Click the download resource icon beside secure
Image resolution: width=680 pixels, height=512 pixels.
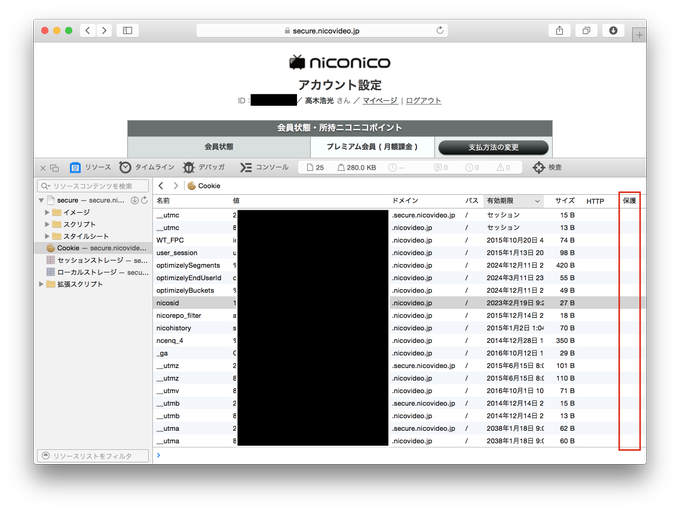coord(135,200)
